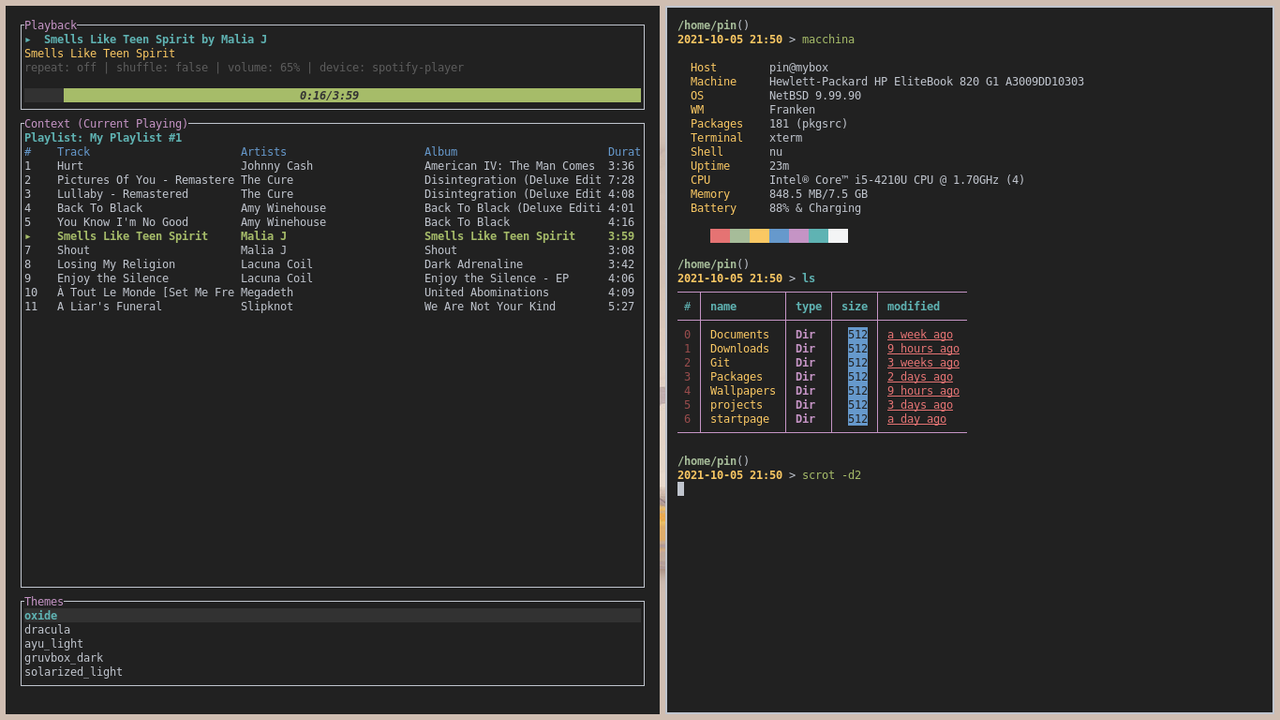Click the '3 days ago' modified value
This screenshot has height=720, width=1280.
(920, 405)
